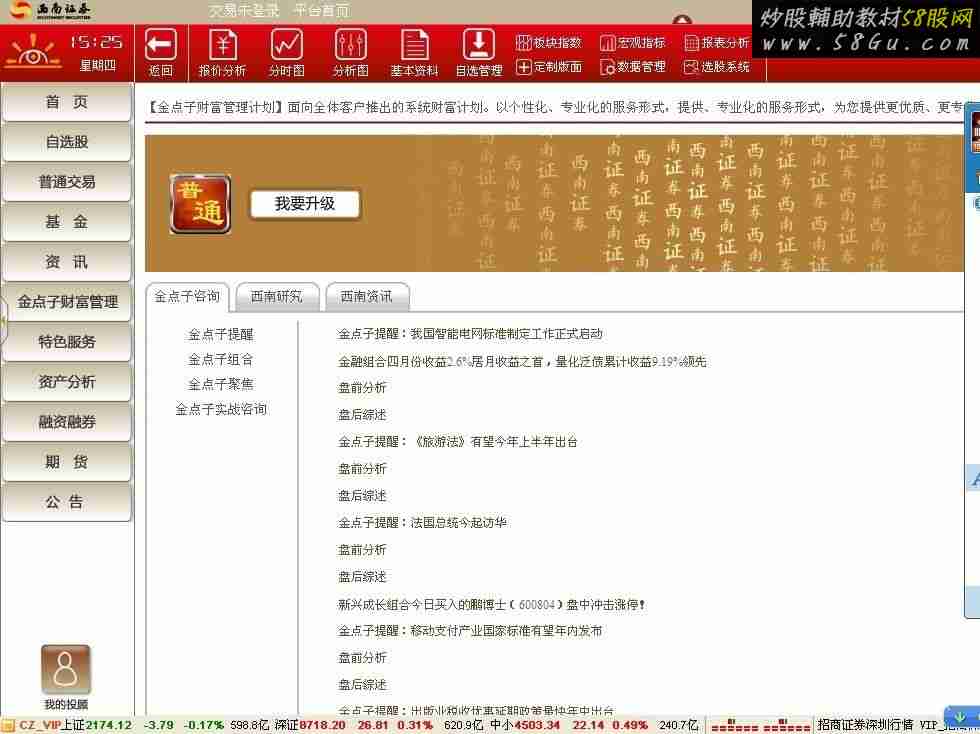Click 上证 index value 2174.12
The height and width of the screenshot is (734, 980).
[108, 725]
